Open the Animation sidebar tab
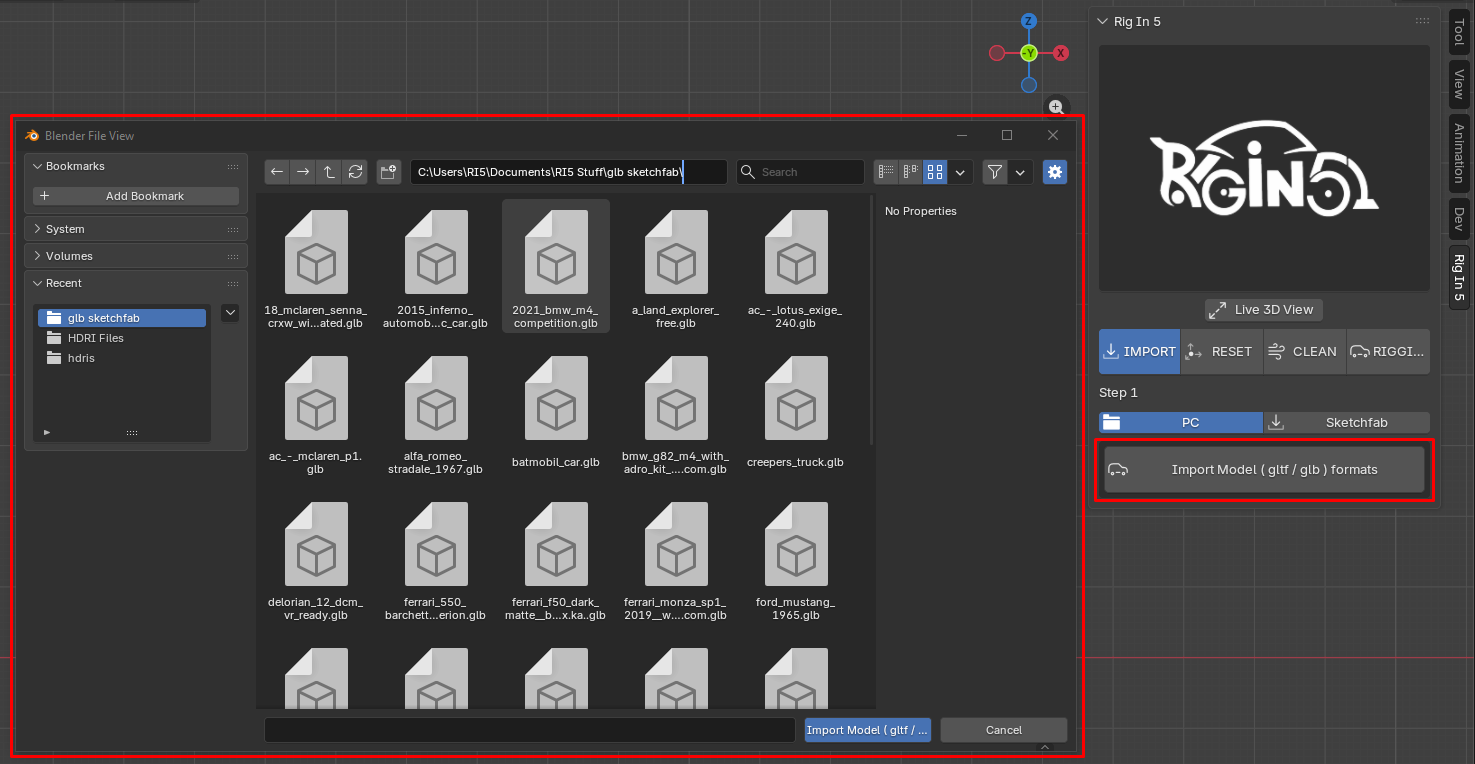1475x764 pixels. pyautogui.click(x=1459, y=153)
